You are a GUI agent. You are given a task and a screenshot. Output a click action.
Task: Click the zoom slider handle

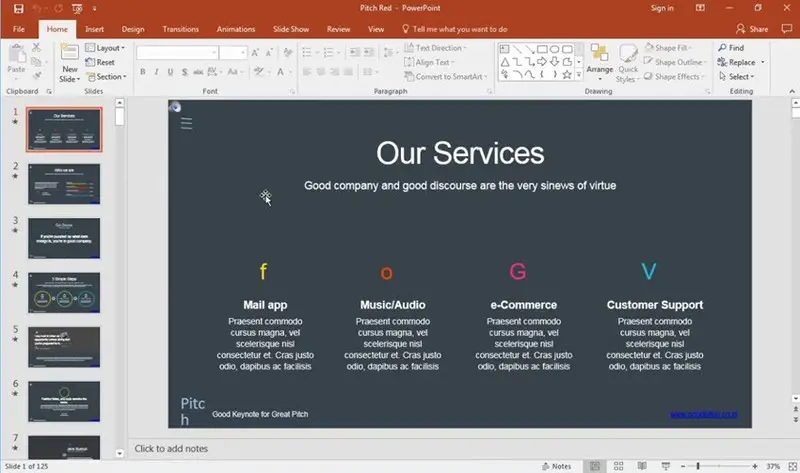point(698,466)
